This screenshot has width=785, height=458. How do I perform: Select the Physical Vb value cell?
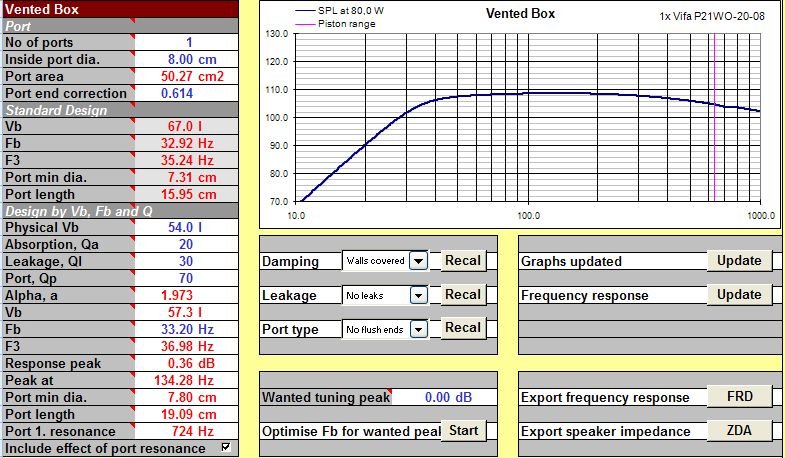click(x=188, y=228)
